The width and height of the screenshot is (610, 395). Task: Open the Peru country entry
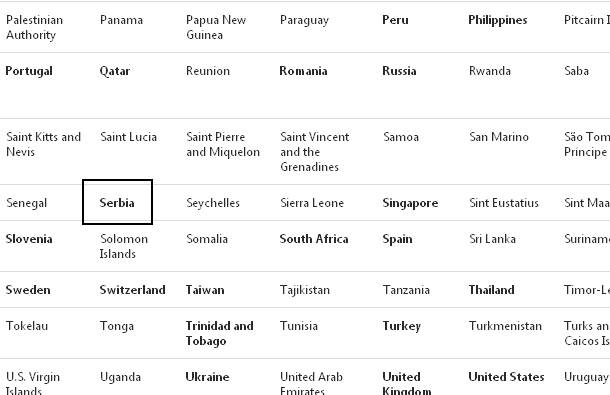click(395, 20)
